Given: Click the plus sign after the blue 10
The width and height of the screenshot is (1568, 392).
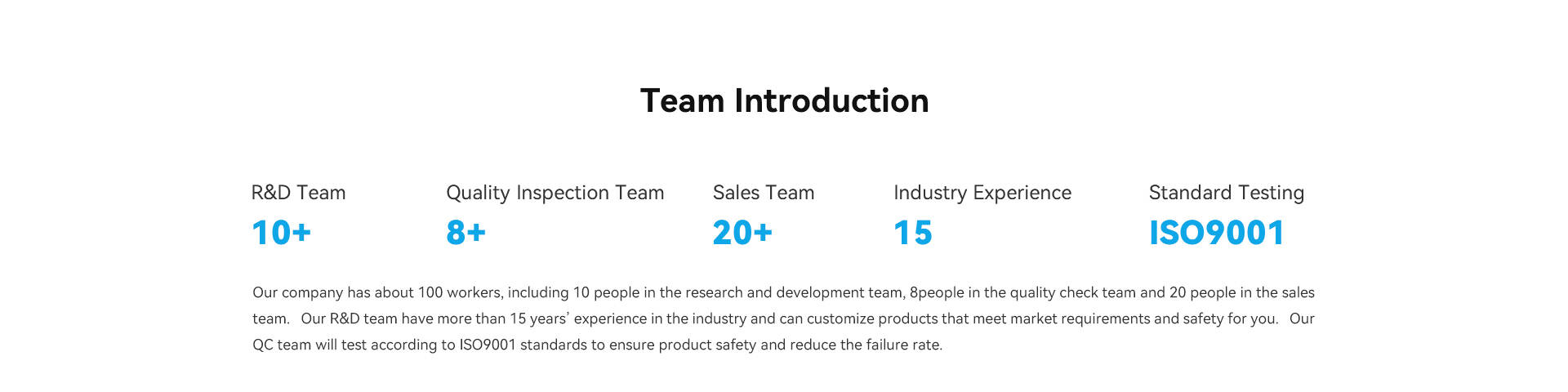Looking at the screenshot, I should tap(301, 233).
